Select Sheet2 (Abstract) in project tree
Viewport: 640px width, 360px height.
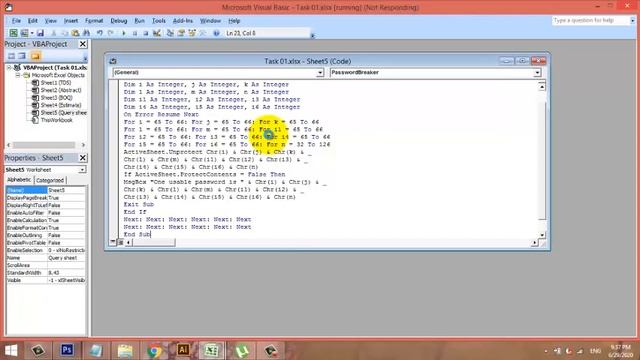(x=61, y=90)
